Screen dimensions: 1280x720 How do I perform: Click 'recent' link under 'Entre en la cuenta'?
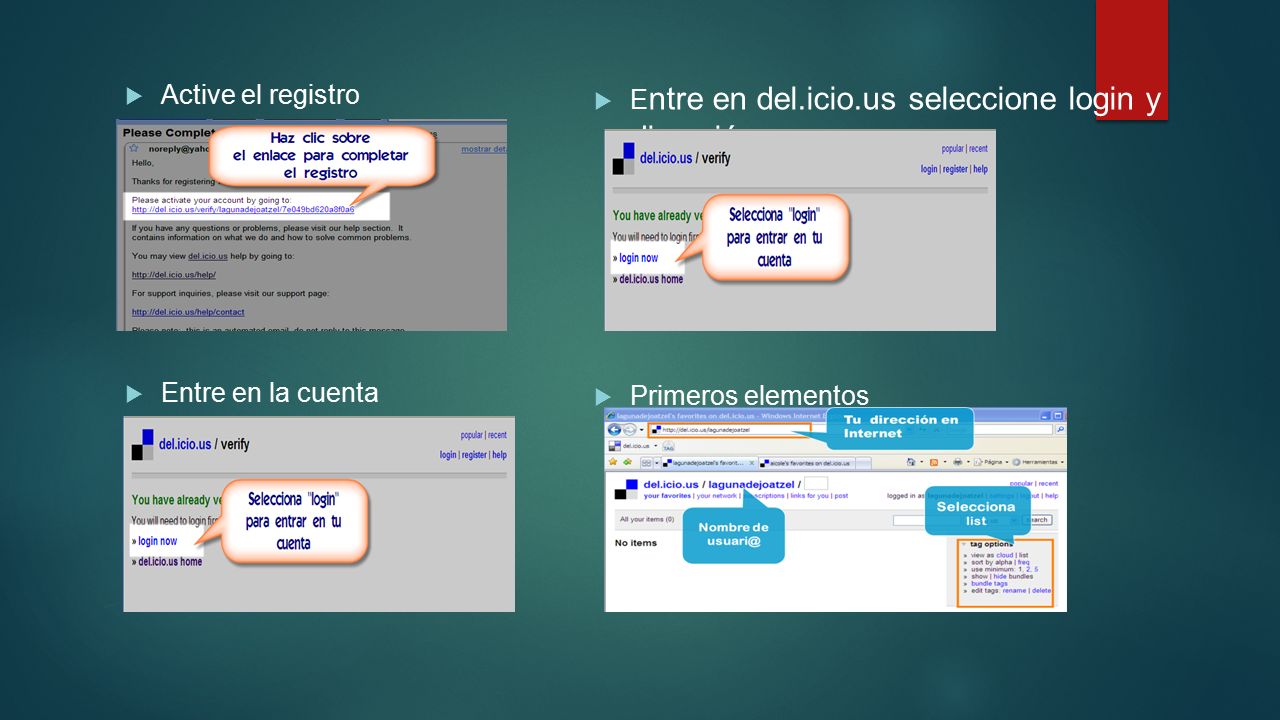point(497,435)
